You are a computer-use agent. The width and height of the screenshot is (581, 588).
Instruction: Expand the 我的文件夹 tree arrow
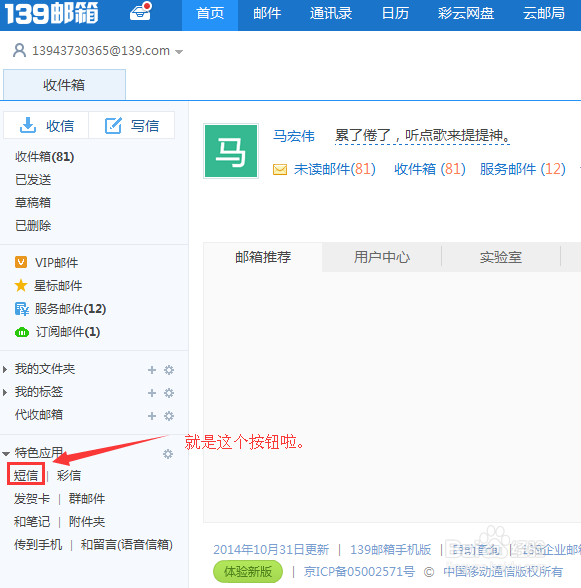point(5,369)
